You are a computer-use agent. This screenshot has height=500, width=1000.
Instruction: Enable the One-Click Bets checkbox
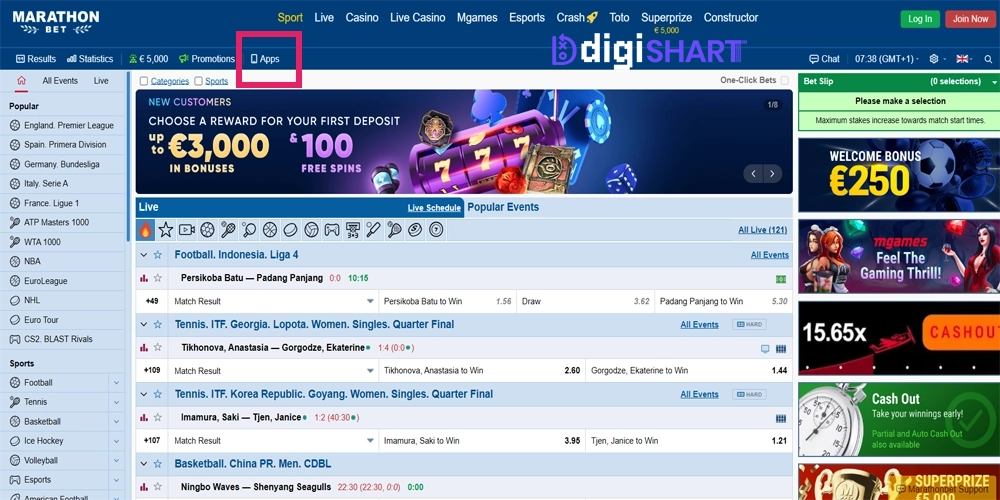[784, 80]
